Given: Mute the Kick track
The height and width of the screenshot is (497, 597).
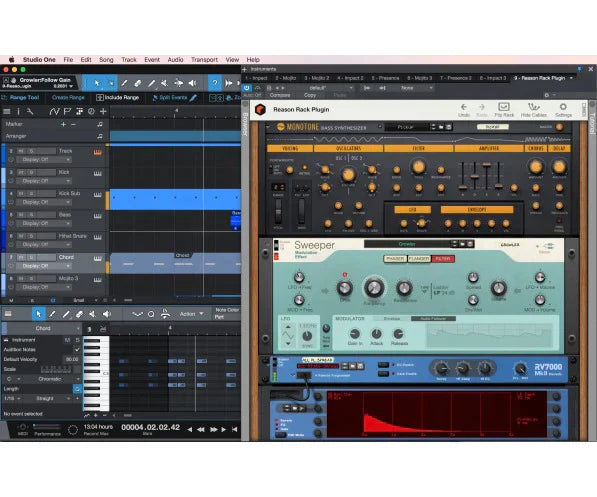Looking at the screenshot, I should [22, 173].
